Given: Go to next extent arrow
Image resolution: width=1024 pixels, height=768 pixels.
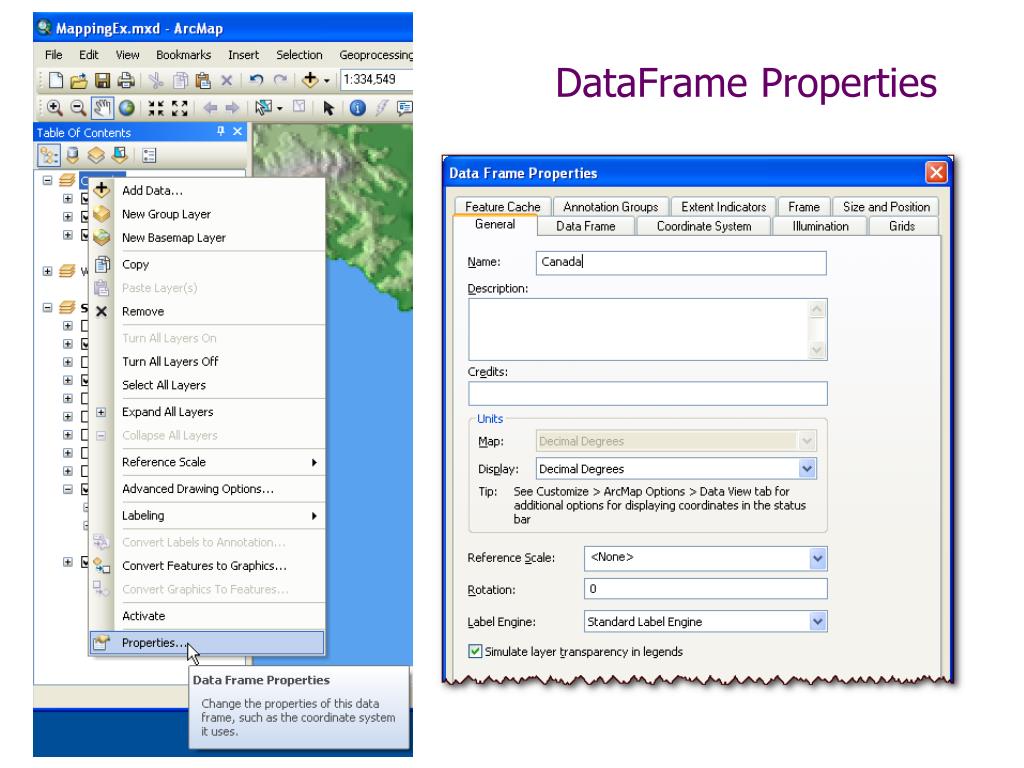Looking at the screenshot, I should 232,108.
